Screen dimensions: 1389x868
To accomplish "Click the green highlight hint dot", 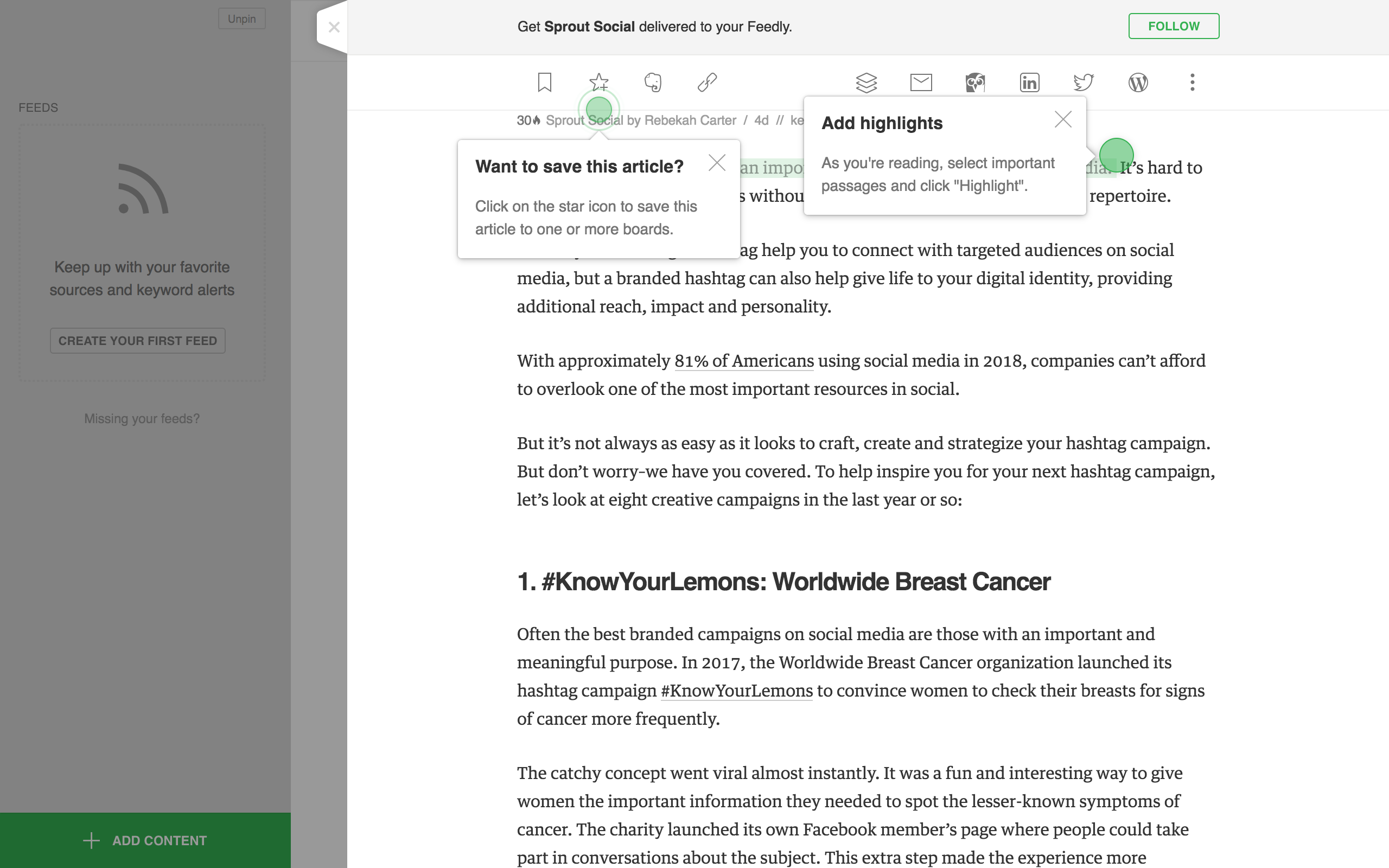I will [x=1116, y=155].
